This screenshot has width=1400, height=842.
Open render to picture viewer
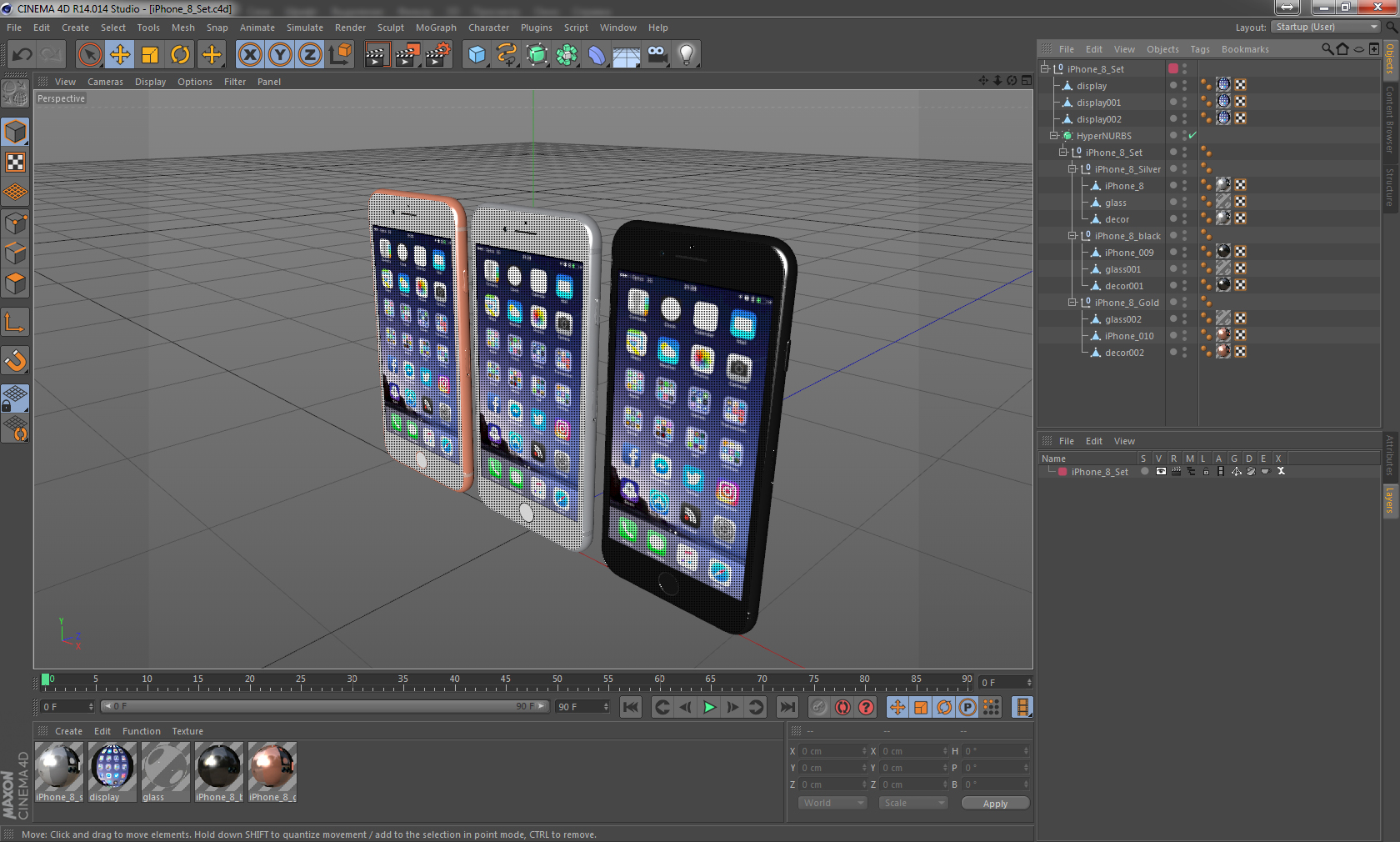tap(407, 55)
